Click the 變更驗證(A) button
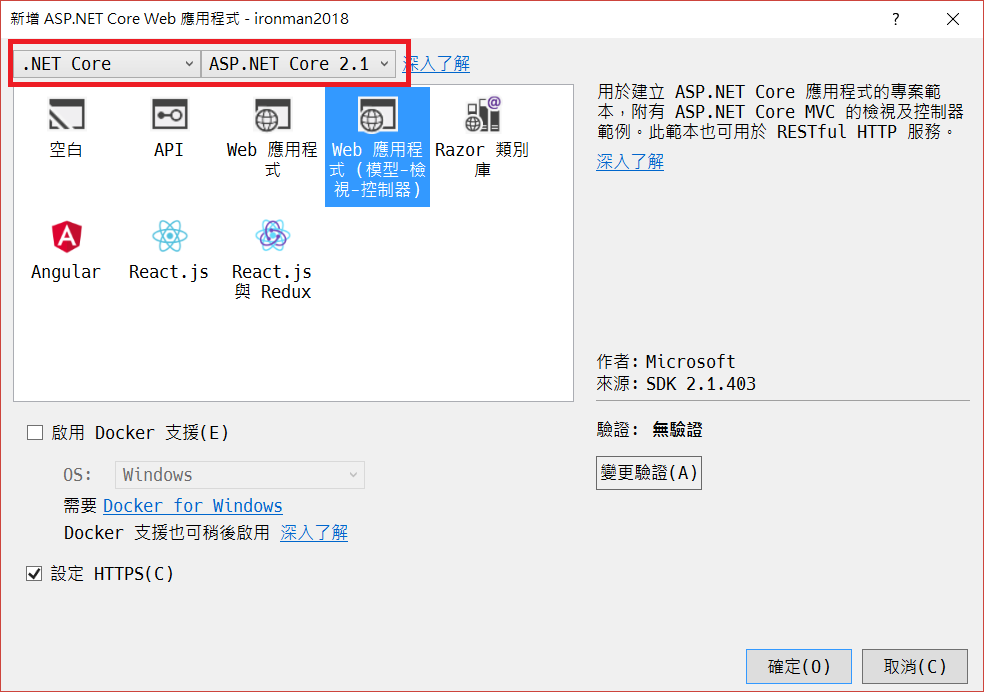 pos(649,473)
